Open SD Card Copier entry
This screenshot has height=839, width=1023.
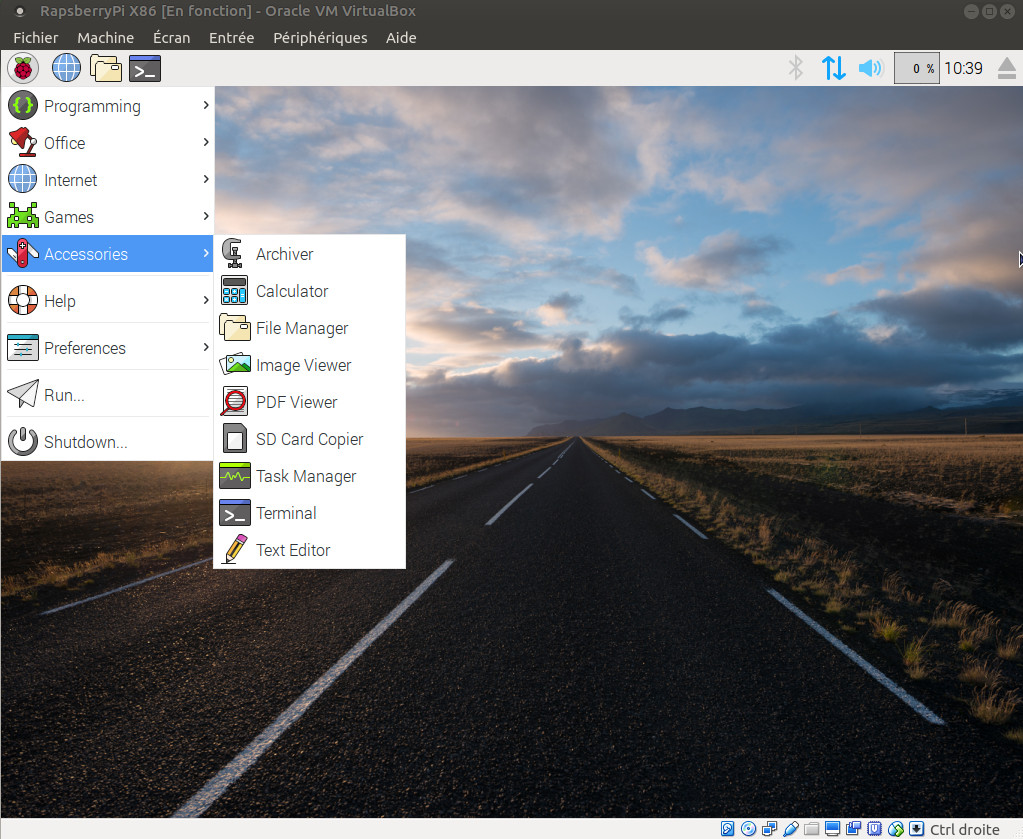309,439
